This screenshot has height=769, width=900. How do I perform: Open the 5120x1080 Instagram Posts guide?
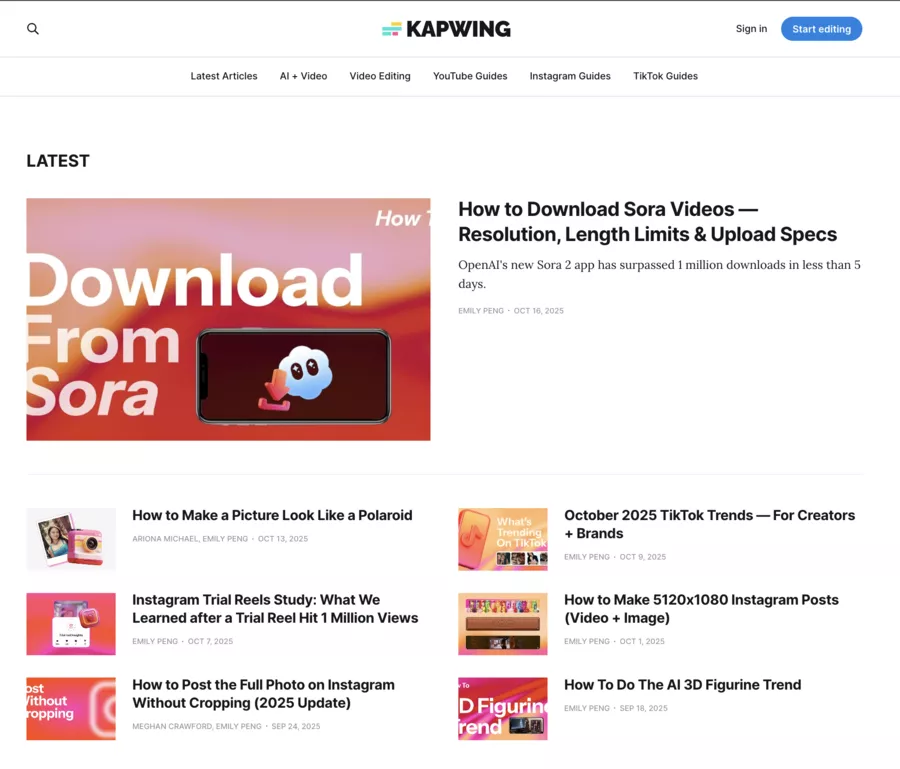702,608
